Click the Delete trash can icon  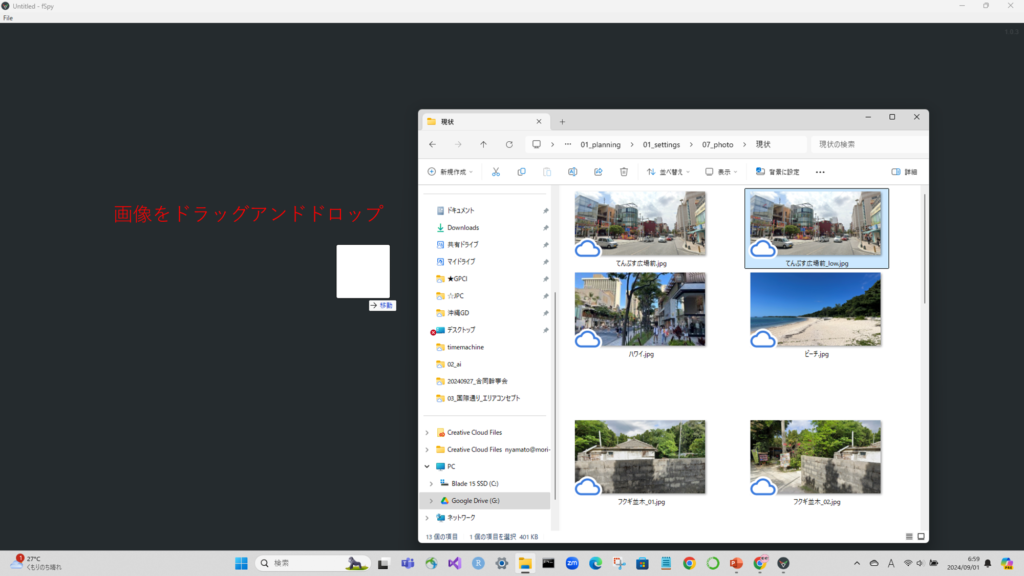point(624,172)
